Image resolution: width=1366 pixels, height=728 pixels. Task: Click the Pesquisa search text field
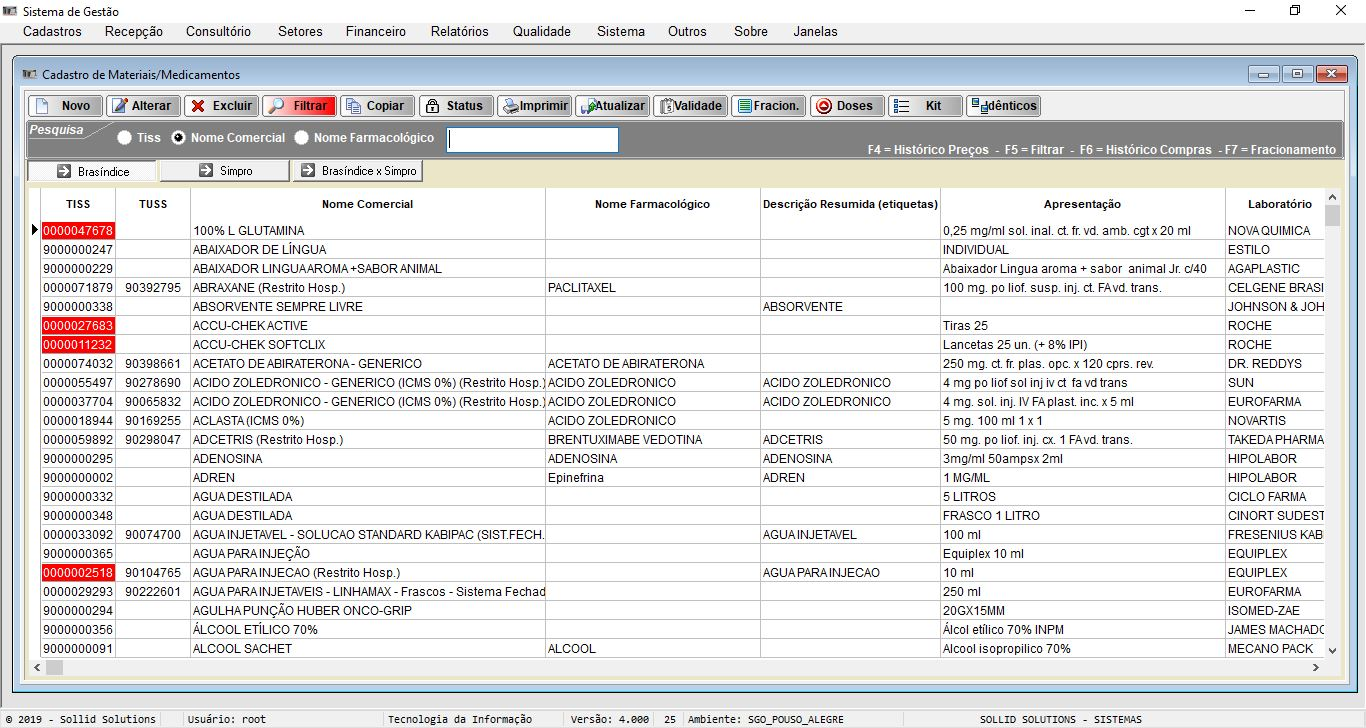point(532,140)
